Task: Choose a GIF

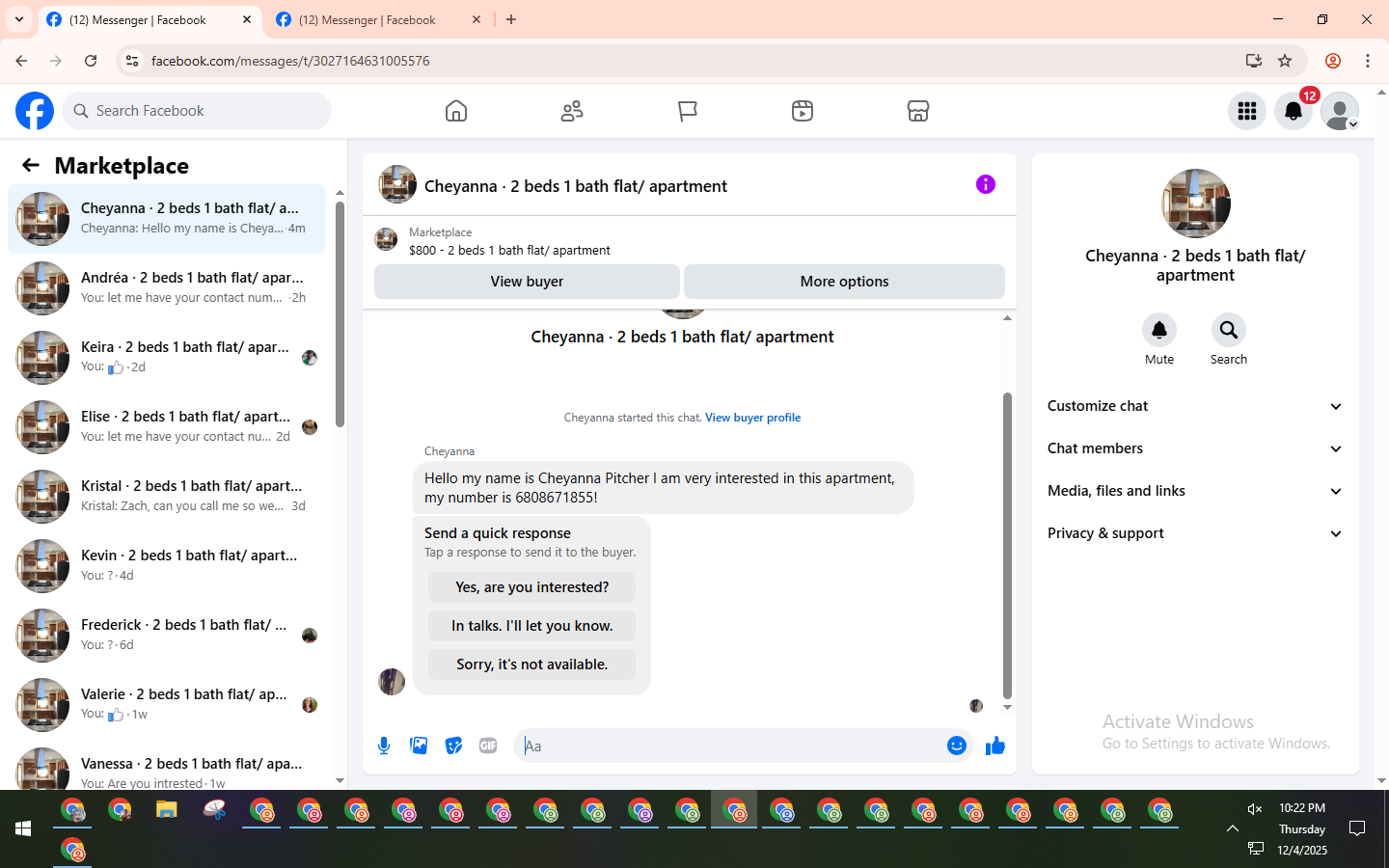Action: 488,746
